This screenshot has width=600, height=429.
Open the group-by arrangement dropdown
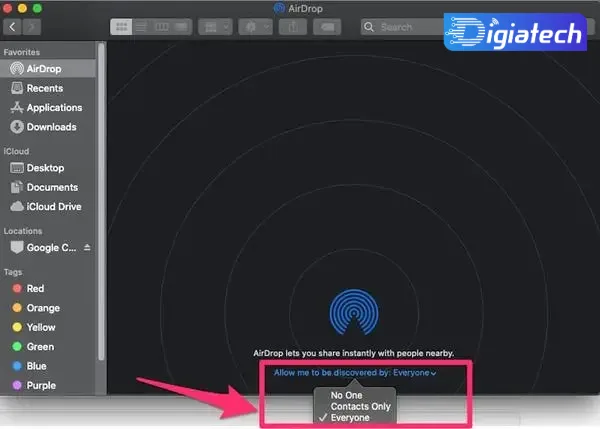click(x=215, y=27)
